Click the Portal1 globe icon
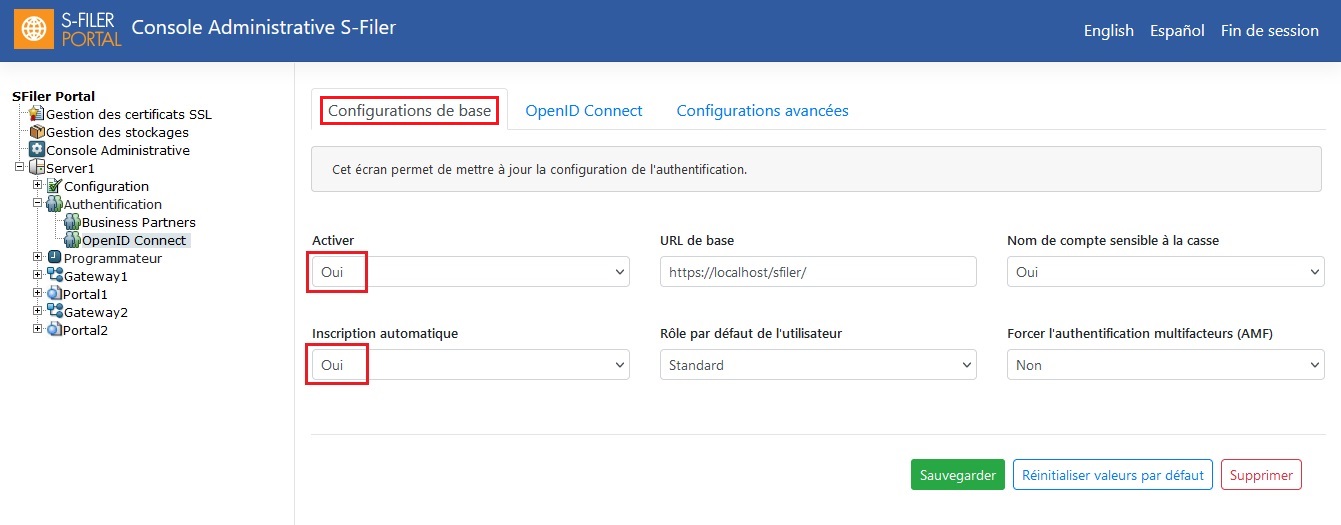Image resolution: width=1341 pixels, height=525 pixels. coord(55,294)
